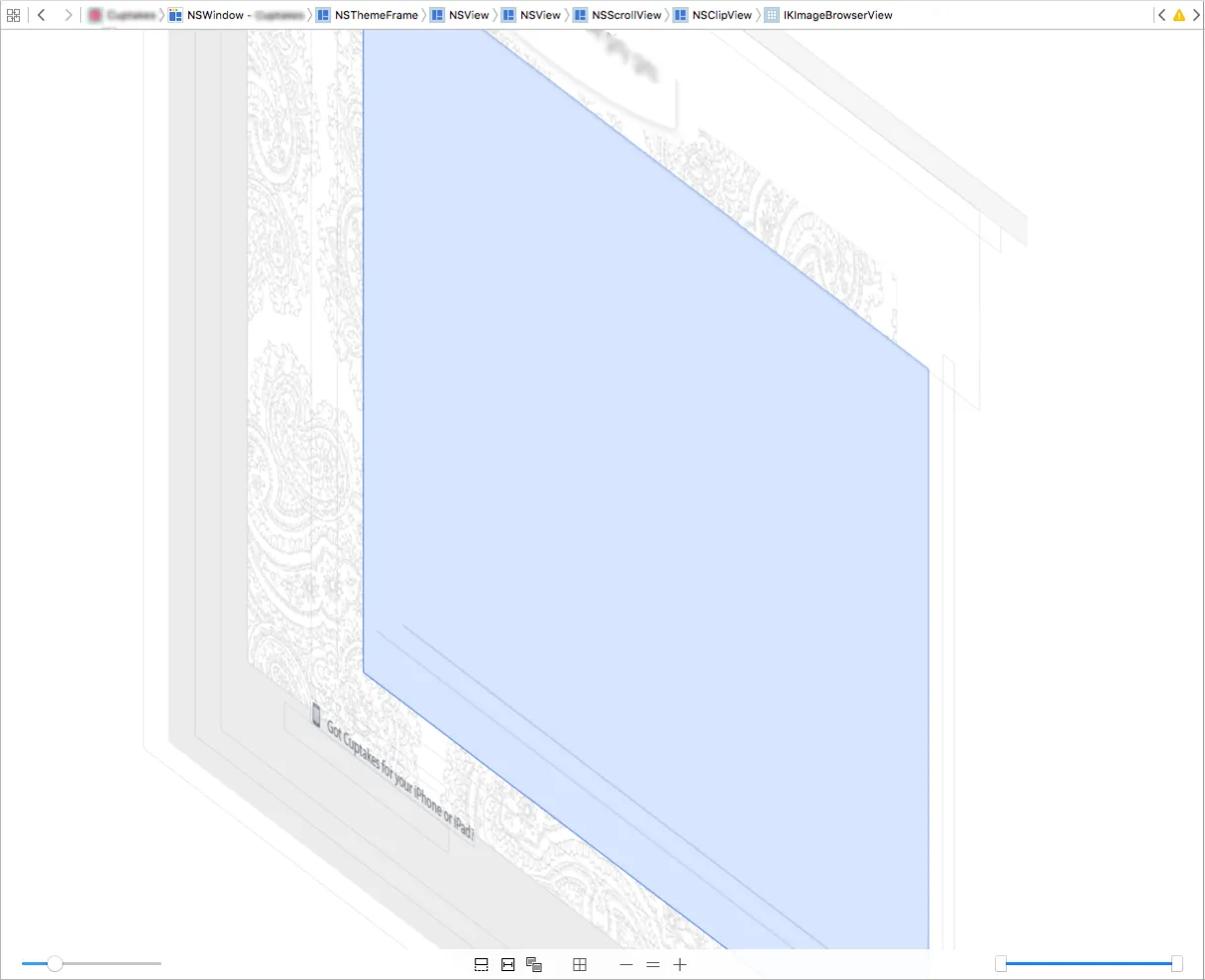The image size is (1205, 980).
Task: Select NSClipView in the jump bar
Action: [712, 15]
